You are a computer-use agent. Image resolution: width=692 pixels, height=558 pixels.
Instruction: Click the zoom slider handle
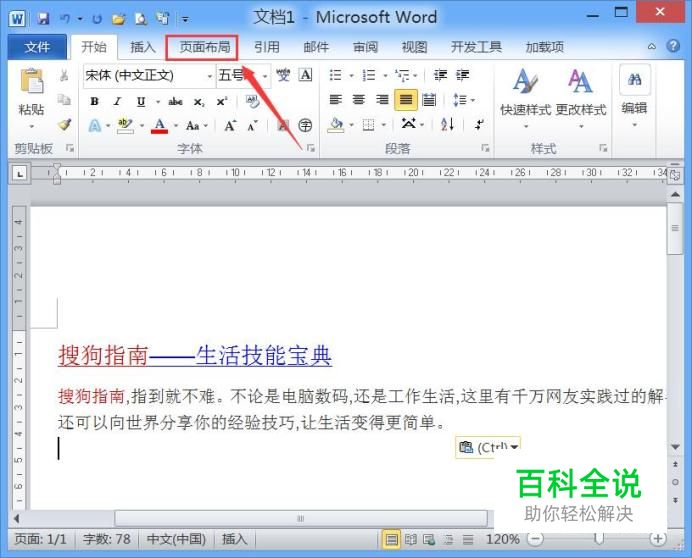[598, 539]
